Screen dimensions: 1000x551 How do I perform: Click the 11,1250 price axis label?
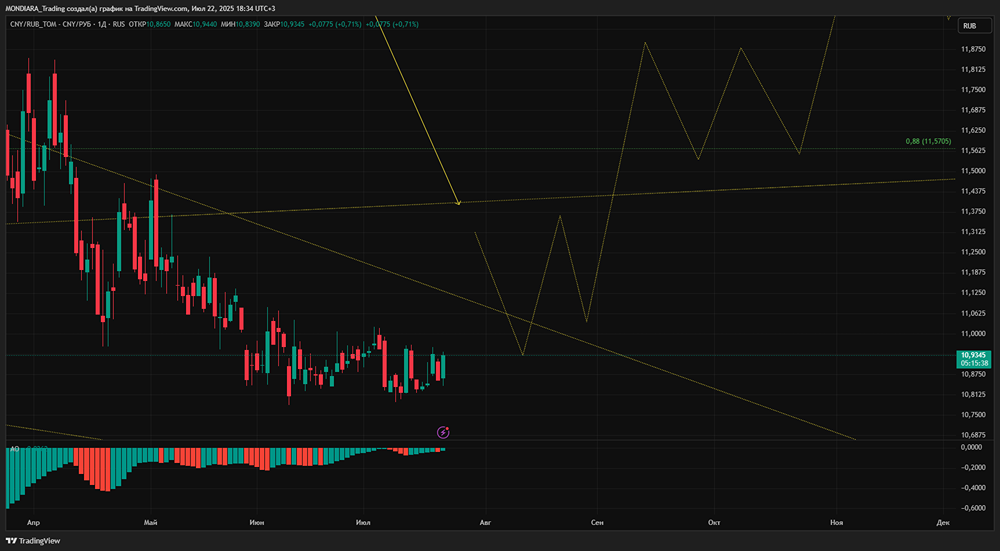tap(973, 293)
